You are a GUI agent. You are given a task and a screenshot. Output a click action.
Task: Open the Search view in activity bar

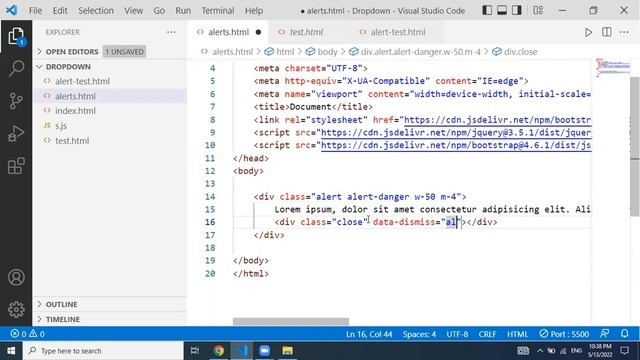coord(16,68)
